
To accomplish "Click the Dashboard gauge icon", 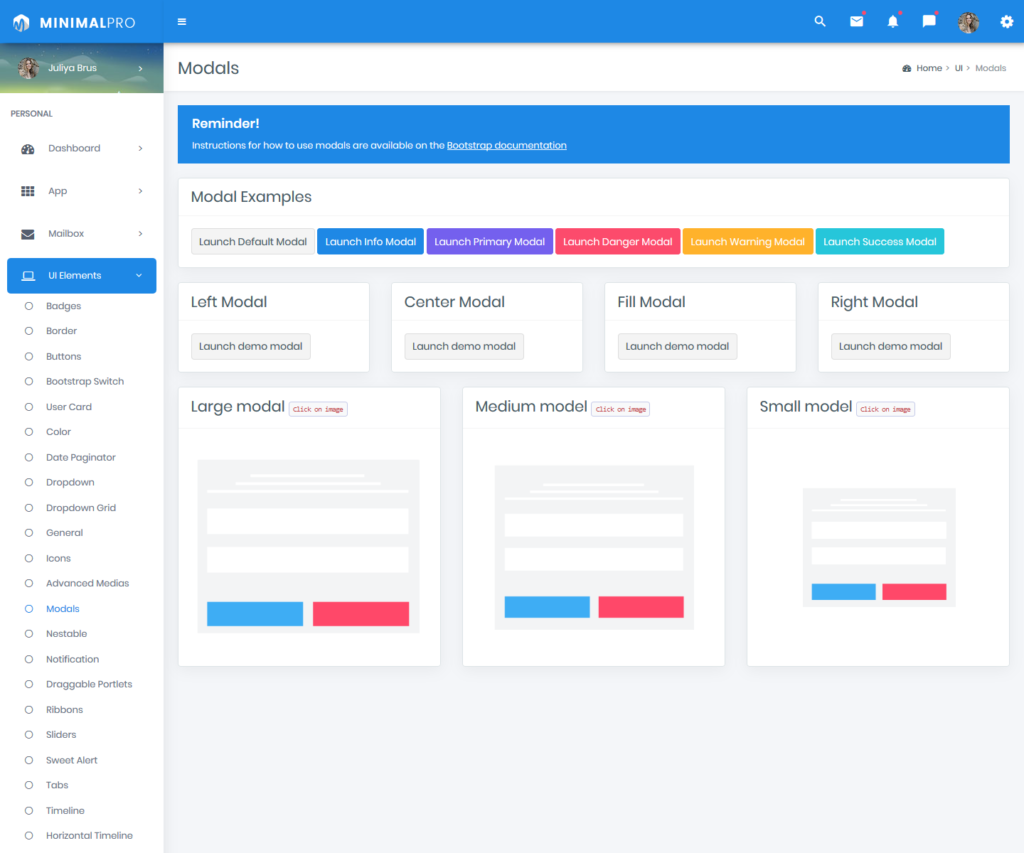I will pyautogui.click(x=27, y=149).
